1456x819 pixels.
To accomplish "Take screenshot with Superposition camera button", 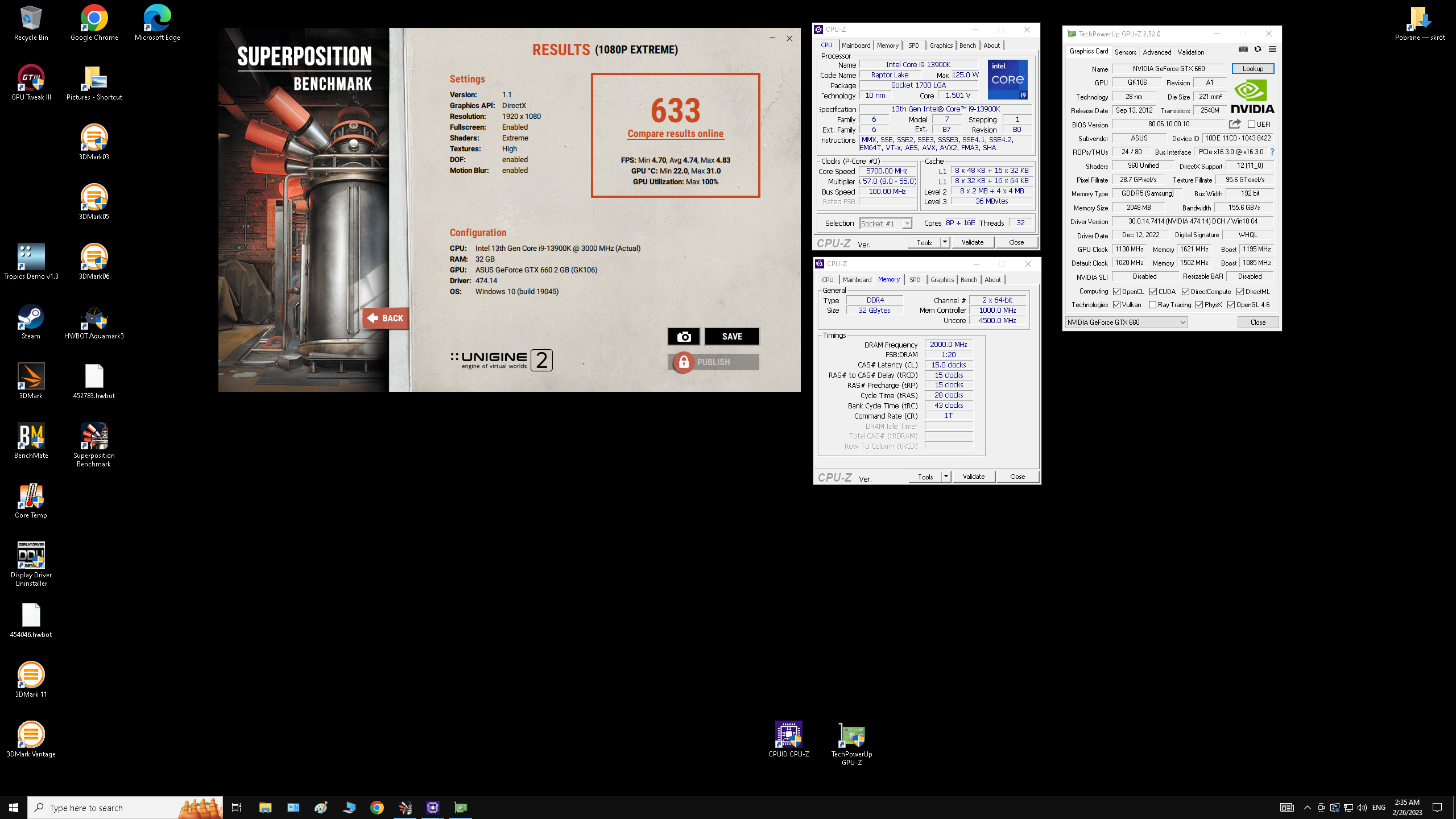I will [684, 336].
